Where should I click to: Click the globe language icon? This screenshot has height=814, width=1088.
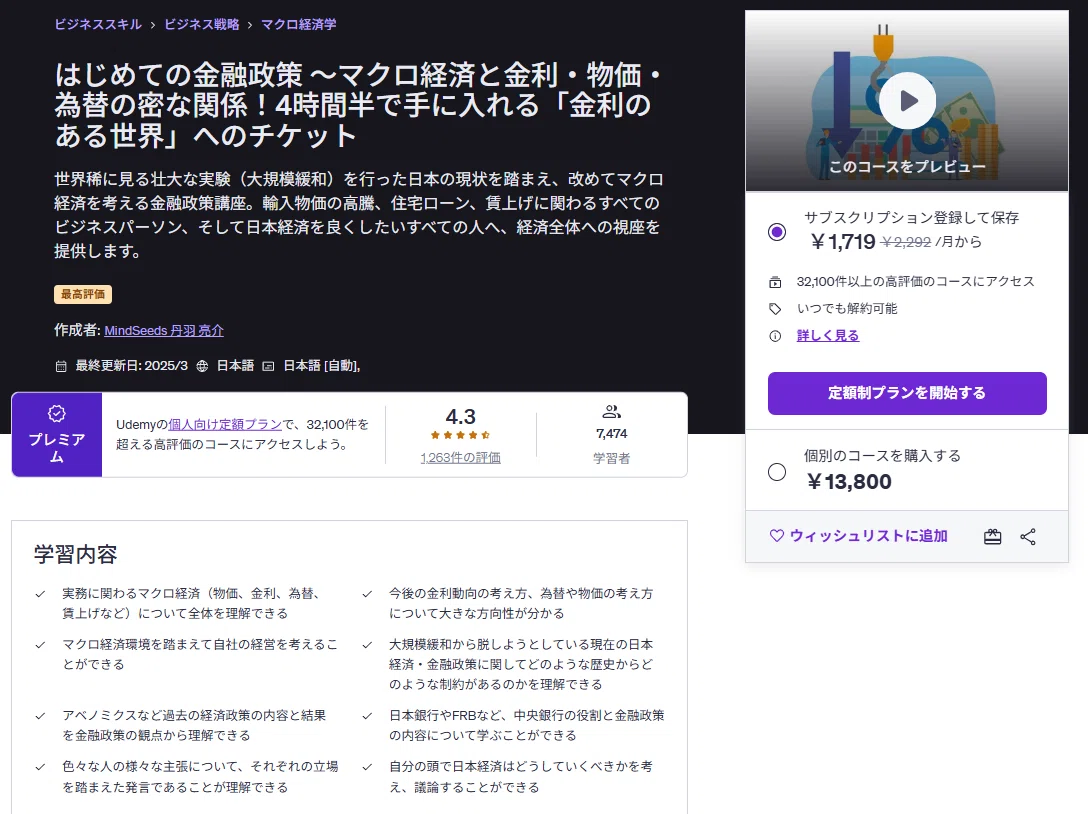202,366
